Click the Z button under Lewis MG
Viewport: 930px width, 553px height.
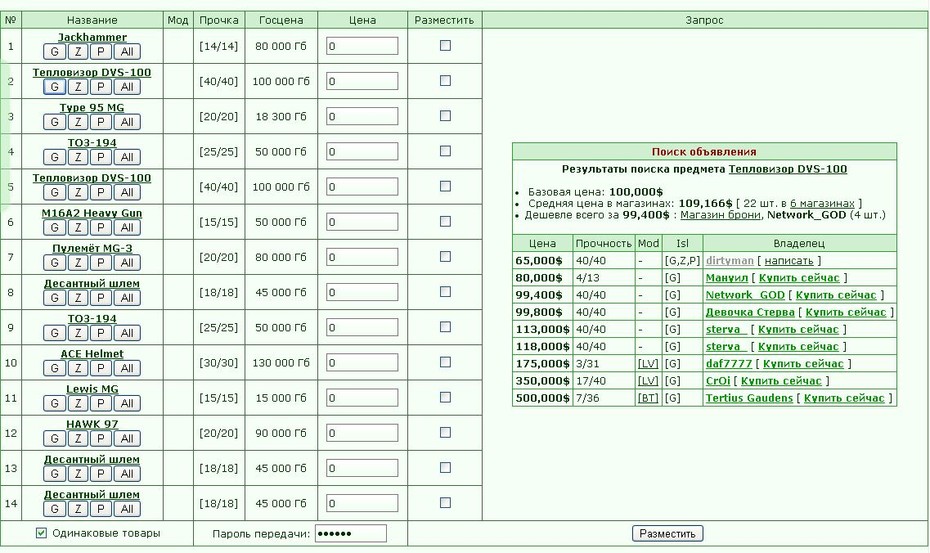click(x=78, y=403)
